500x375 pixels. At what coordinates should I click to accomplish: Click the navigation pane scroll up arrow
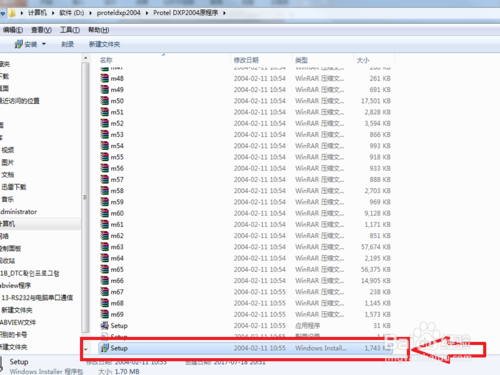pos(85,58)
